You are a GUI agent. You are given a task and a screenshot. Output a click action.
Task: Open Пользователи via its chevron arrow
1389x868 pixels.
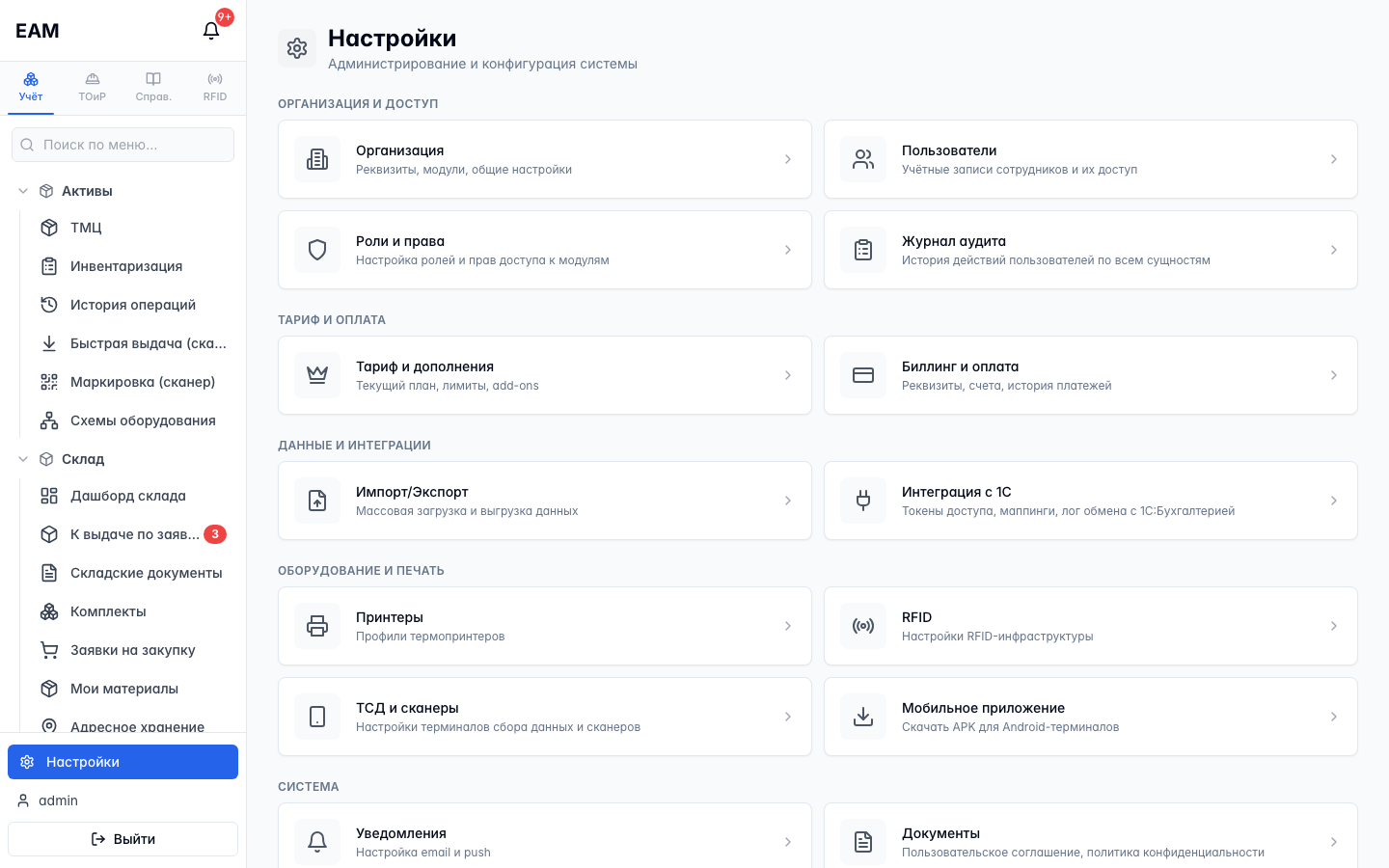tap(1334, 159)
